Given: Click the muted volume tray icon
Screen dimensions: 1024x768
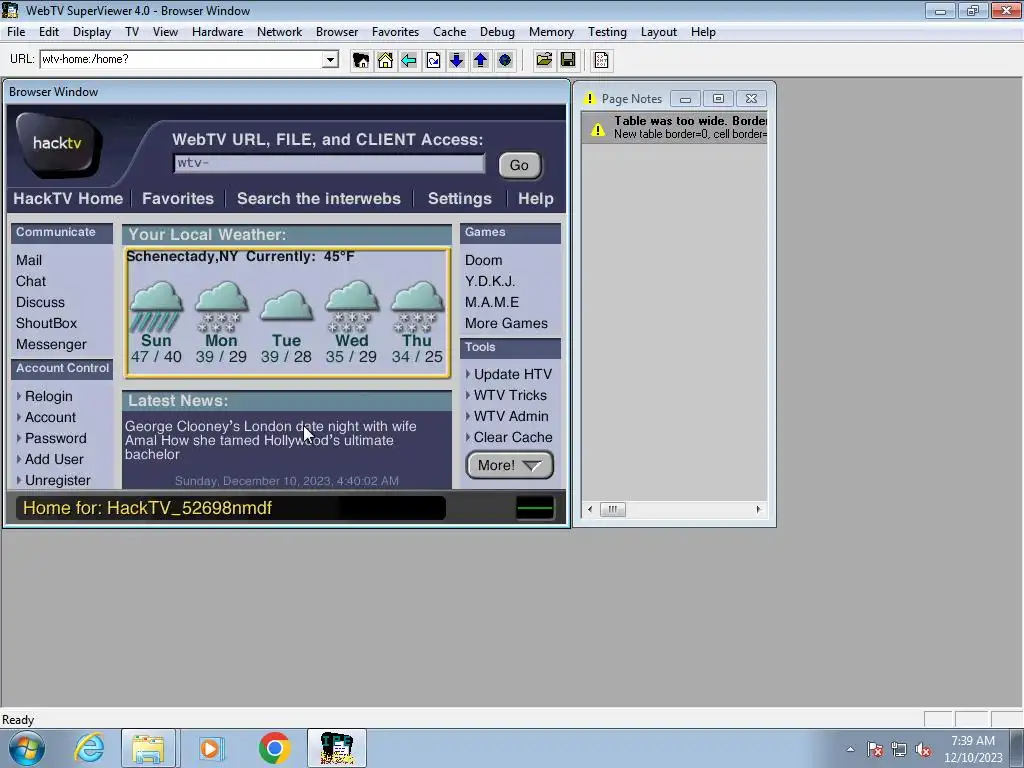Looking at the screenshot, I should point(923,749).
